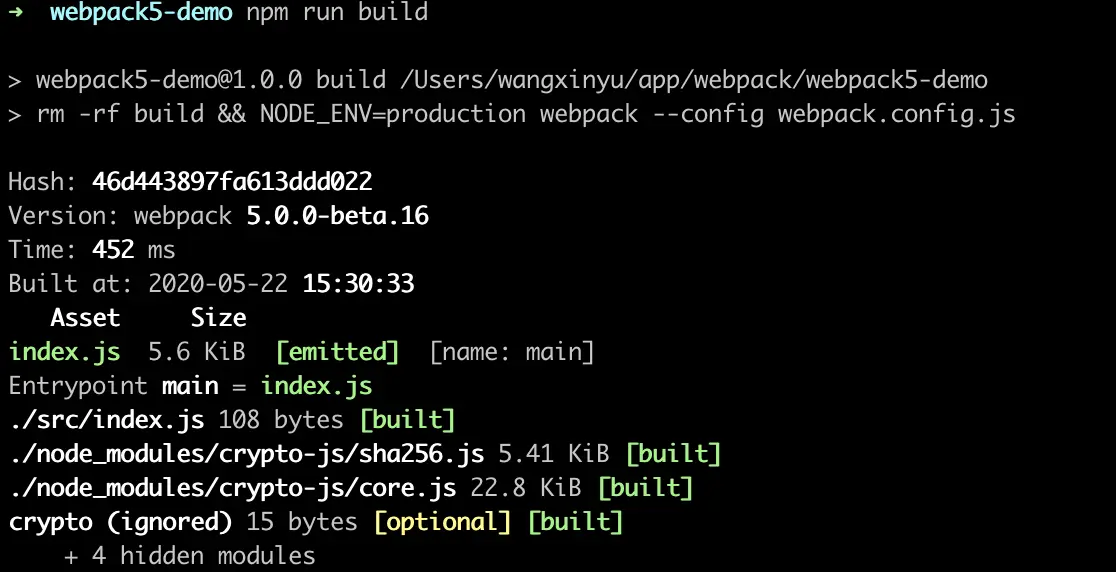Screen dimensions: 1116x572
Task: Click the webpack version 5.0.0-beta.16
Action: 337,216
